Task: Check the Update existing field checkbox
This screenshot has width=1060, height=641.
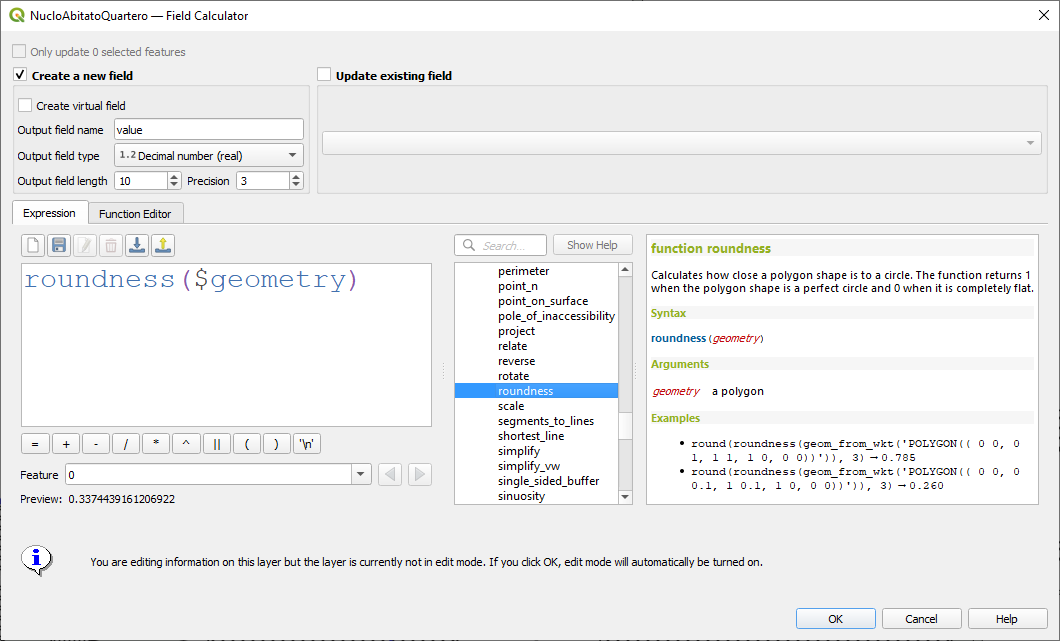Action: click(x=324, y=75)
